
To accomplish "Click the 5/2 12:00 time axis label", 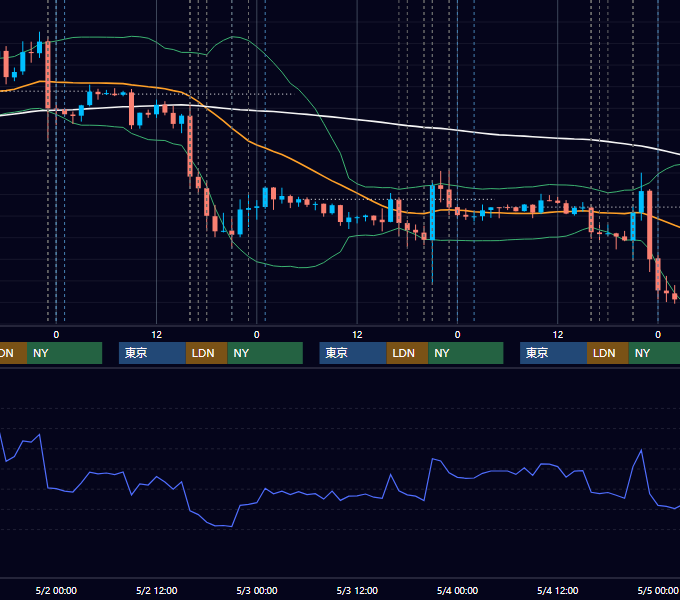I will point(157,590).
